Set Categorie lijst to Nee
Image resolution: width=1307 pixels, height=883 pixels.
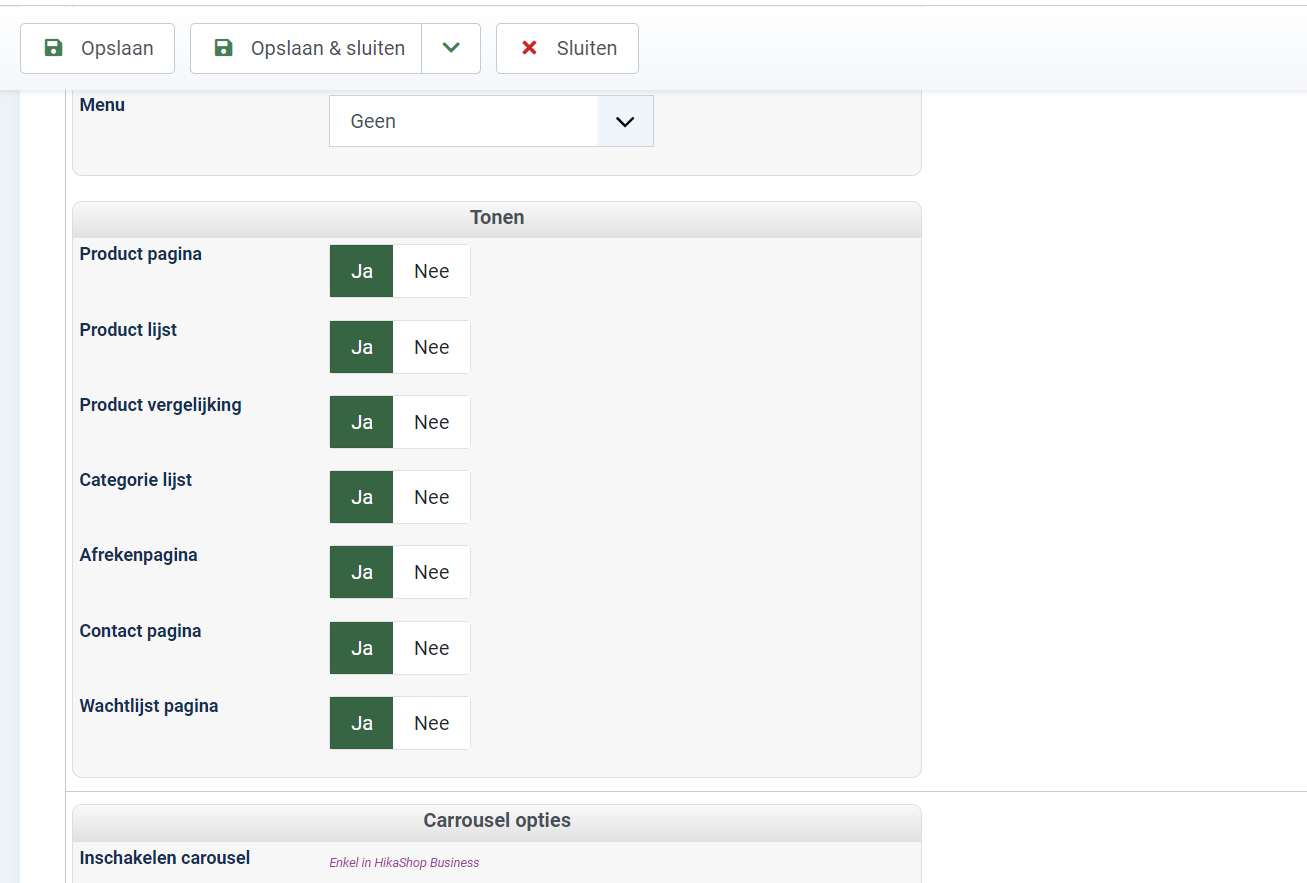click(x=432, y=497)
